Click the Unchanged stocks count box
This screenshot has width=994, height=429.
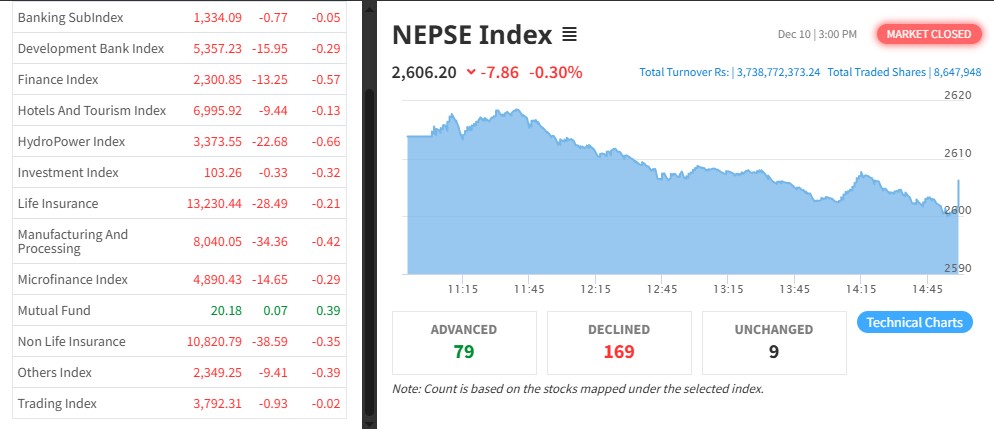coord(775,341)
